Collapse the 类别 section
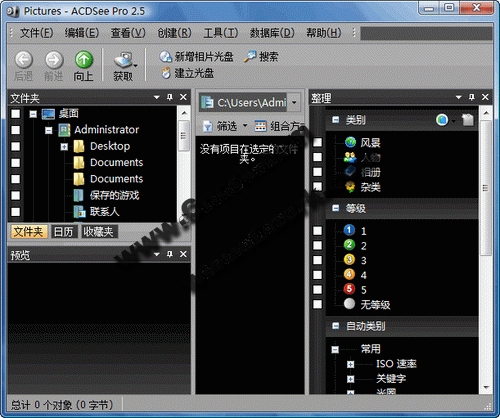 [336, 120]
